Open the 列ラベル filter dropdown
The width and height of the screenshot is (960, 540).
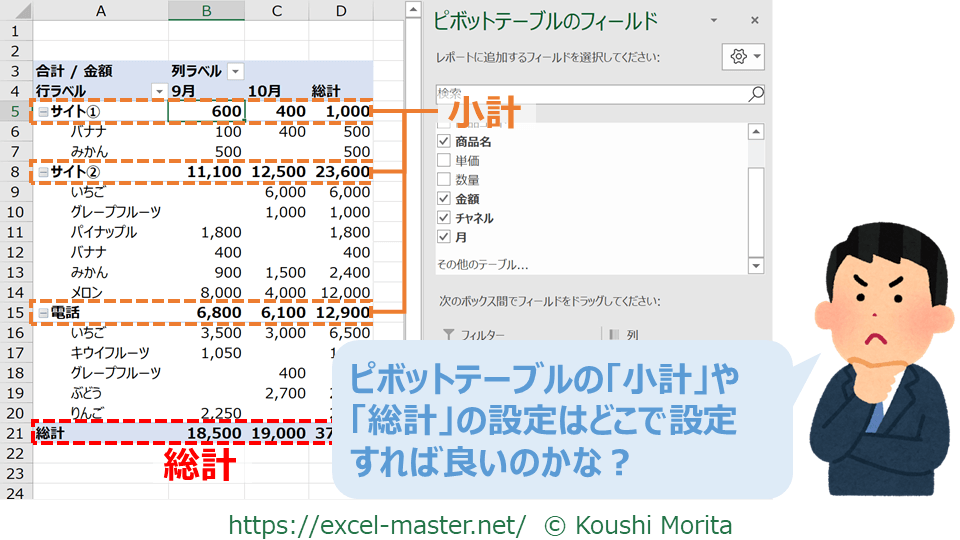(235, 71)
